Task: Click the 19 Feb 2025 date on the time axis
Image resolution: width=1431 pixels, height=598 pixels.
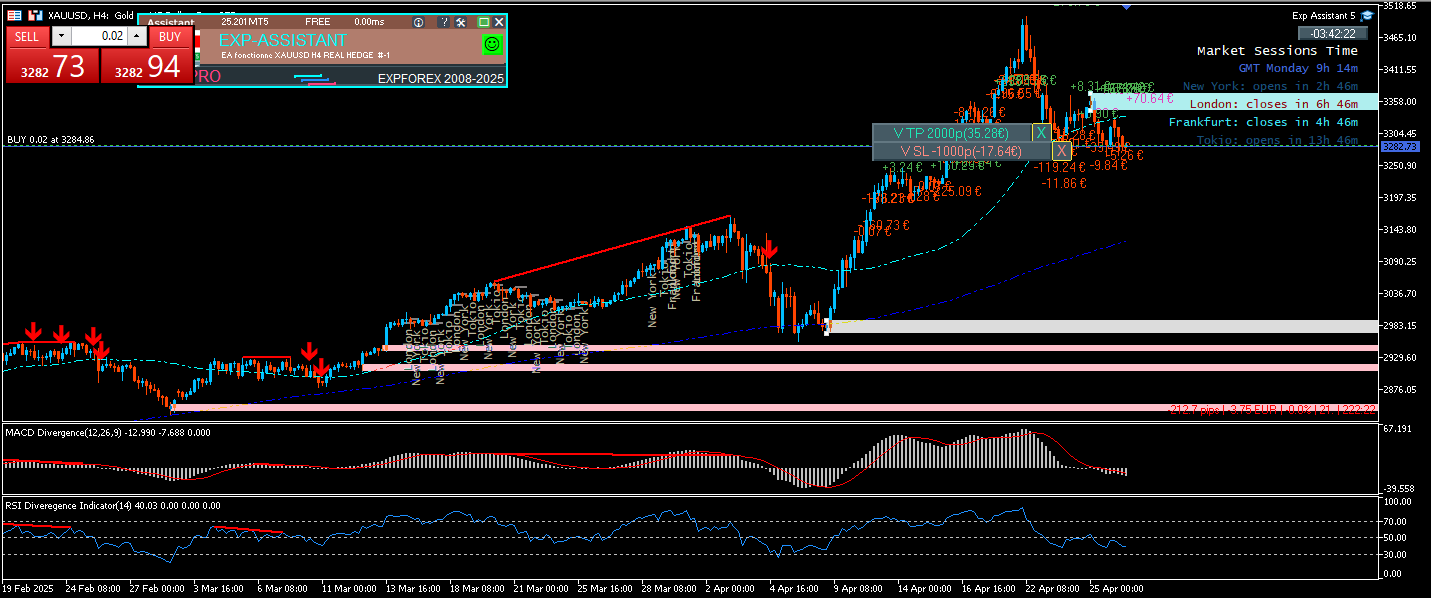Action: click(x=28, y=588)
